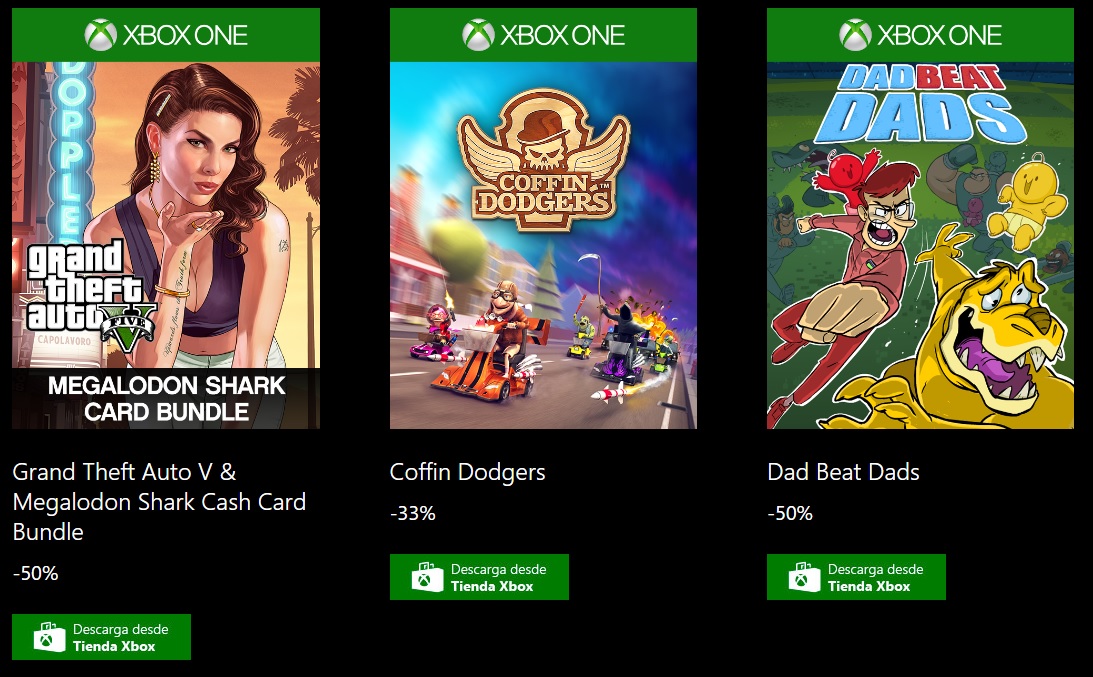Image resolution: width=1093 pixels, height=677 pixels.
Task: Click the -50% discount under Dad Beat Dads
Action: click(x=790, y=514)
